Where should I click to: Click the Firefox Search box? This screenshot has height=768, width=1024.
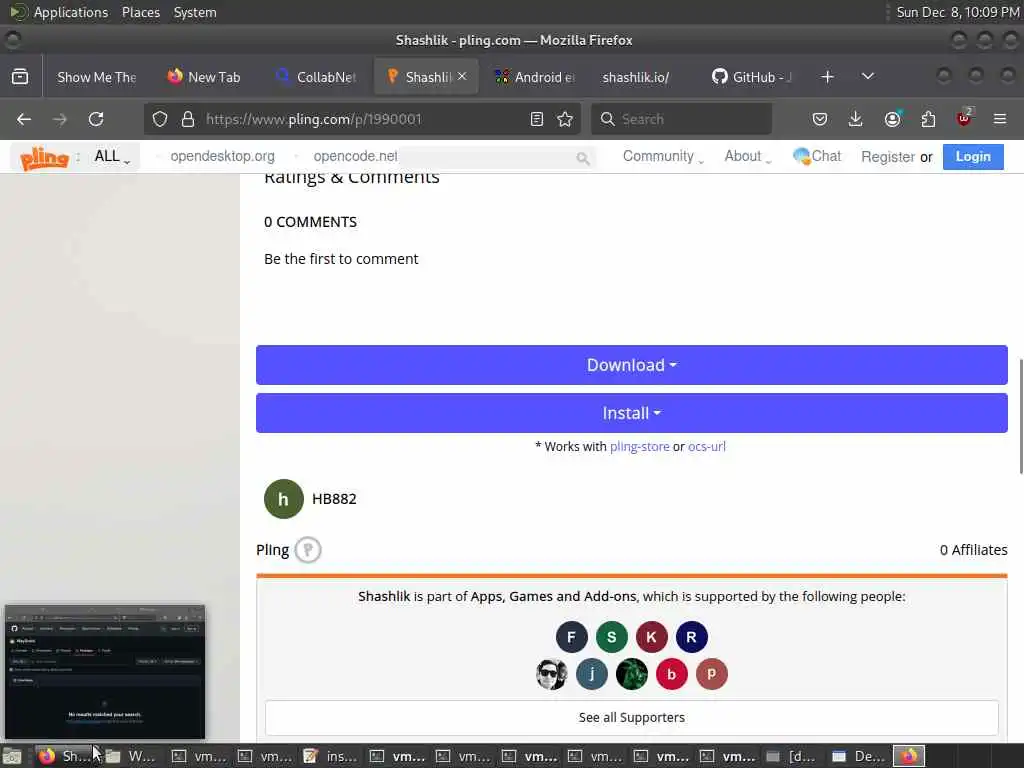[681, 119]
